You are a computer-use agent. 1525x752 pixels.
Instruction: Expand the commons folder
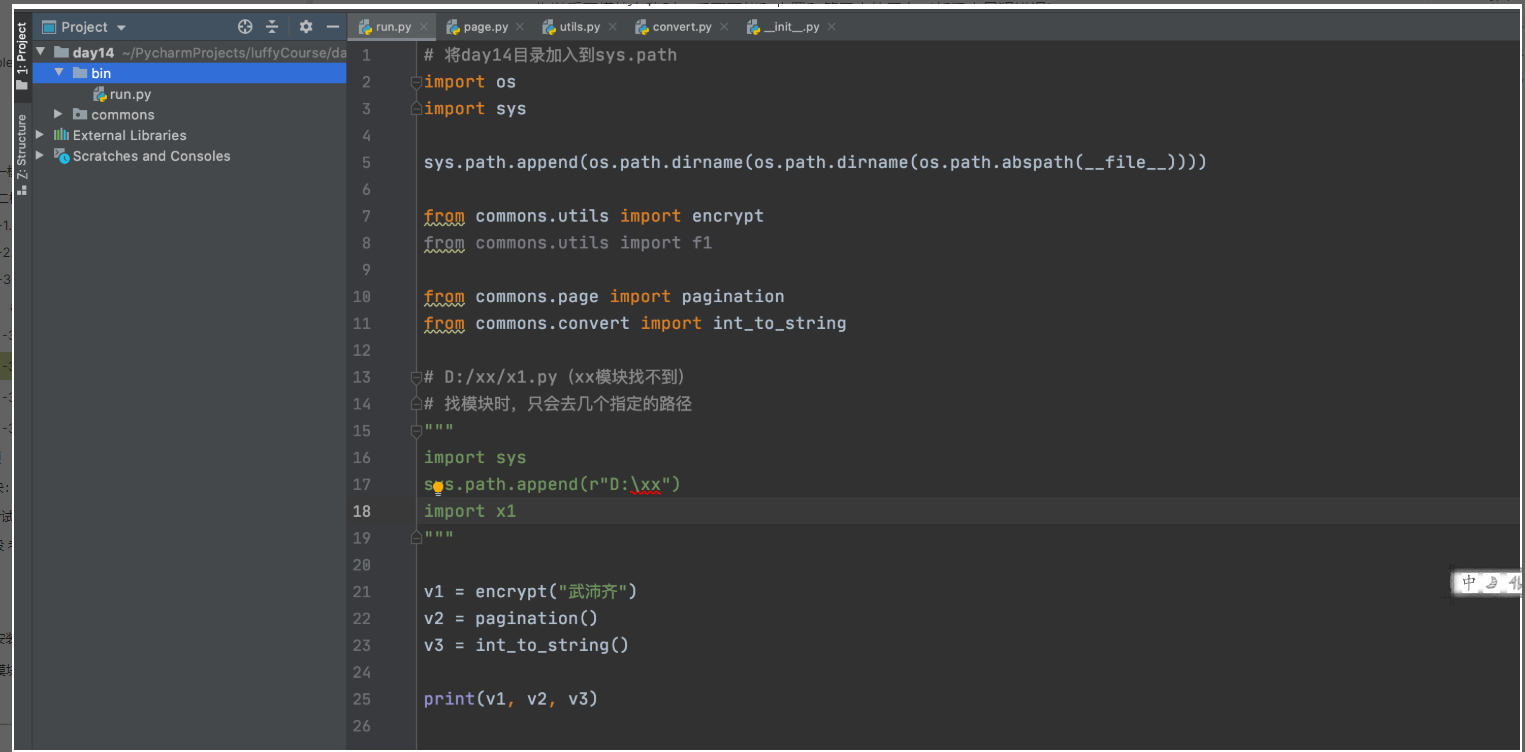coord(59,115)
